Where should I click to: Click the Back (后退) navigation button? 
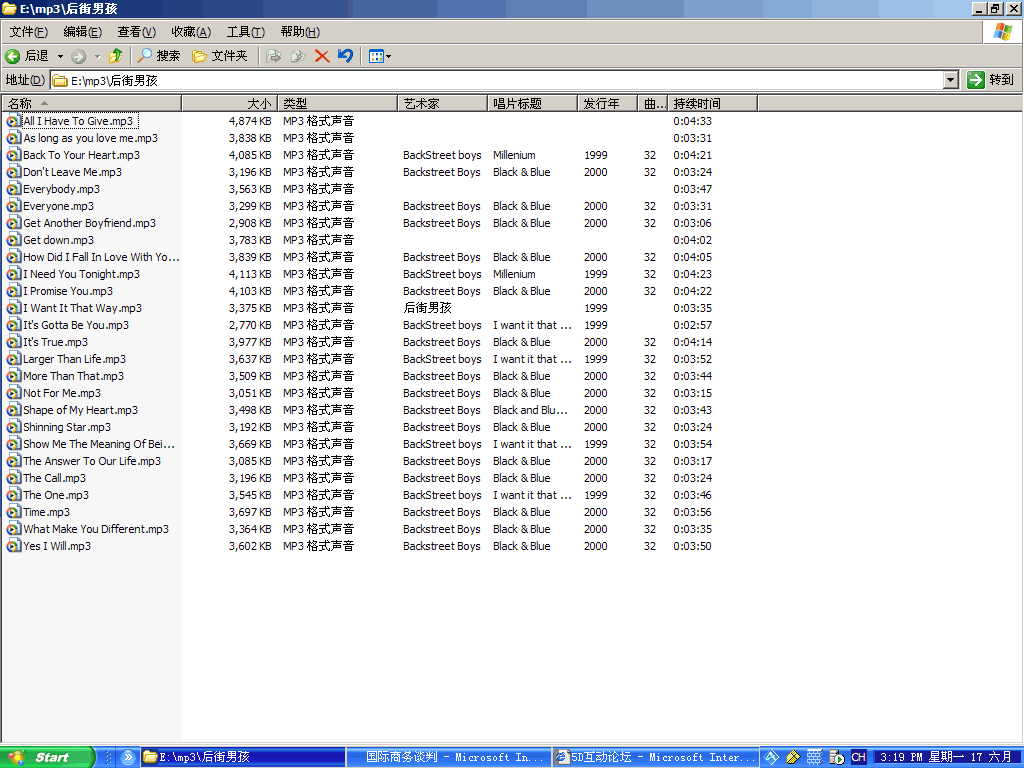point(27,56)
